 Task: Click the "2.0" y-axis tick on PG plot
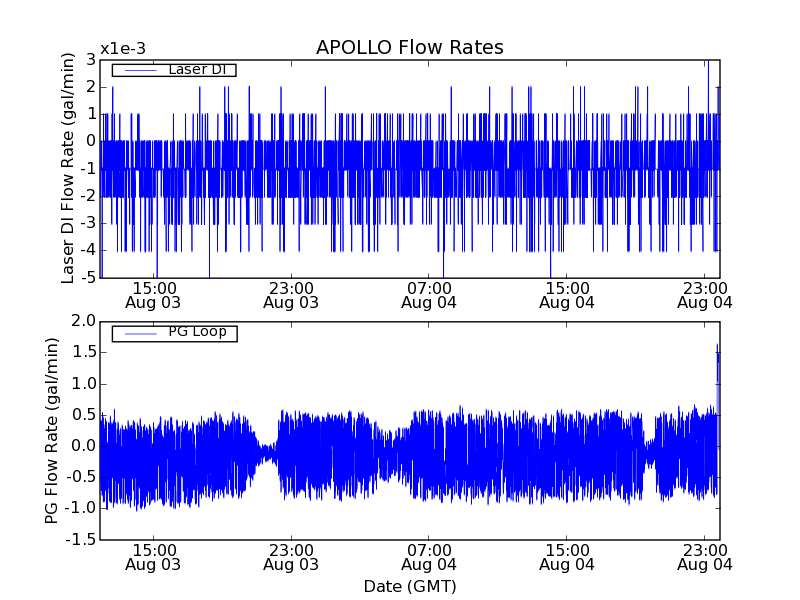[x=84, y=321]
